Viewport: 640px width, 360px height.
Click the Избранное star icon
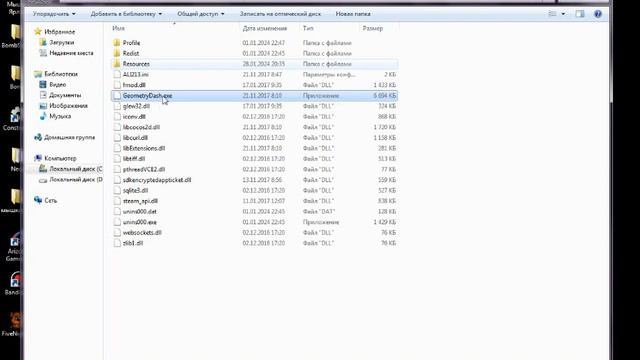(38, 31)
